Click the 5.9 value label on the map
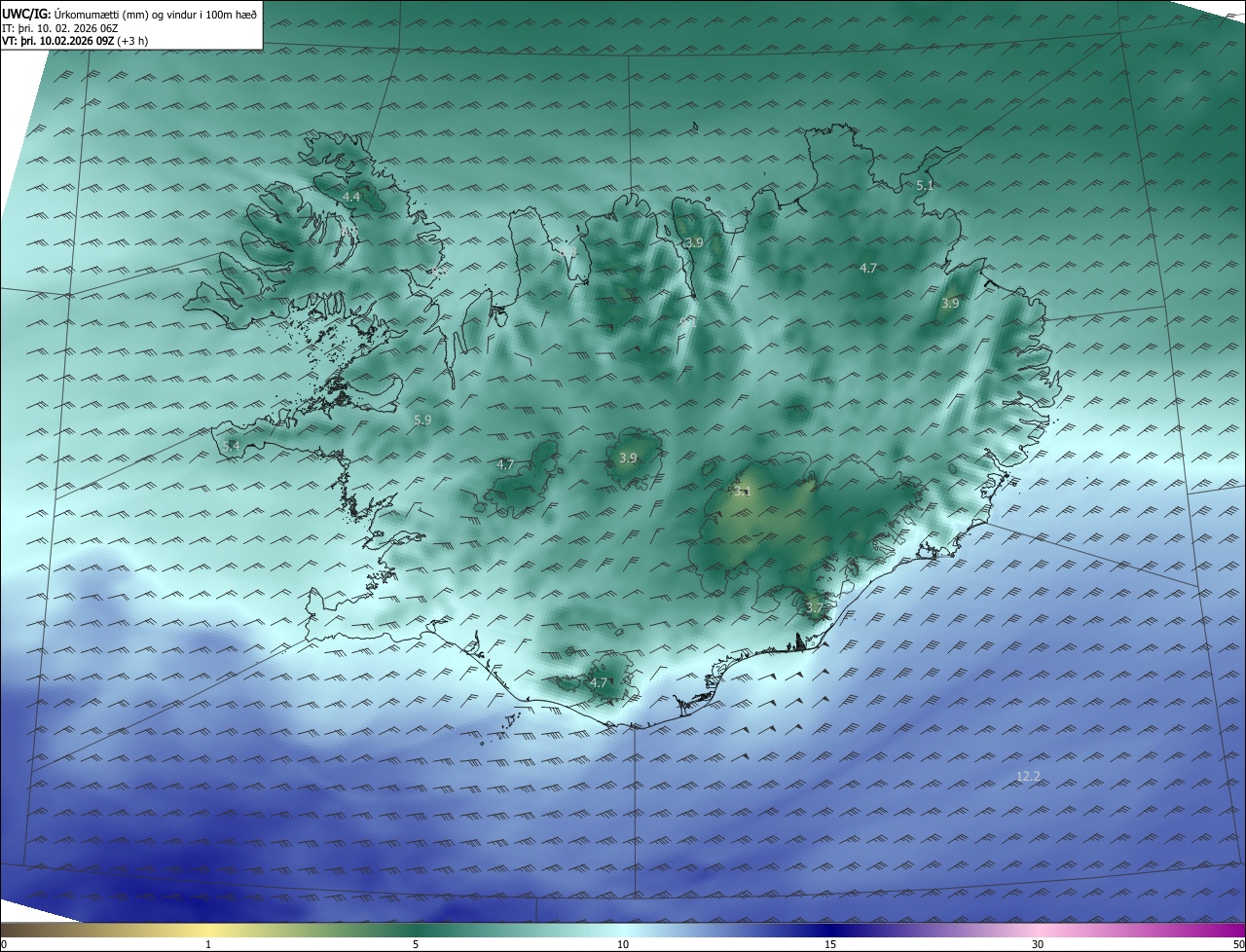The width and height of the screenshot is (1246, 952). pos(422,420)
